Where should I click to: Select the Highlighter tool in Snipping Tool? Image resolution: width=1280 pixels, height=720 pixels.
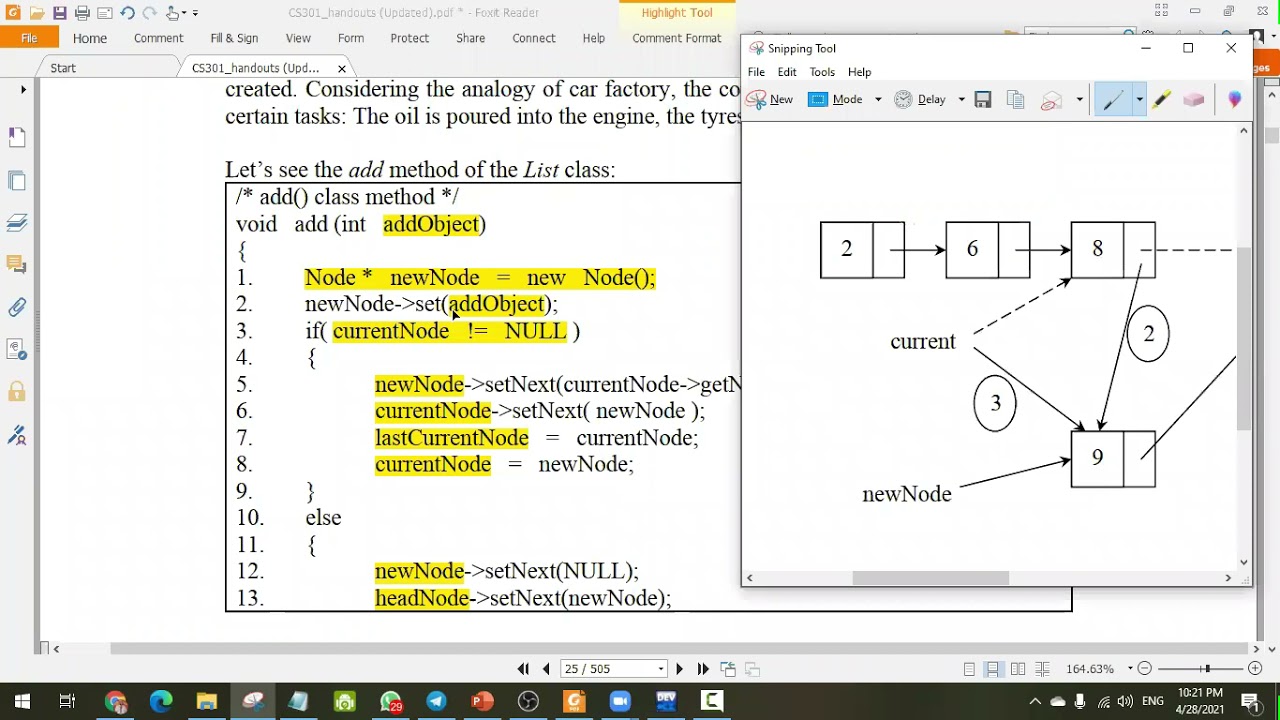coord(1161,99)
